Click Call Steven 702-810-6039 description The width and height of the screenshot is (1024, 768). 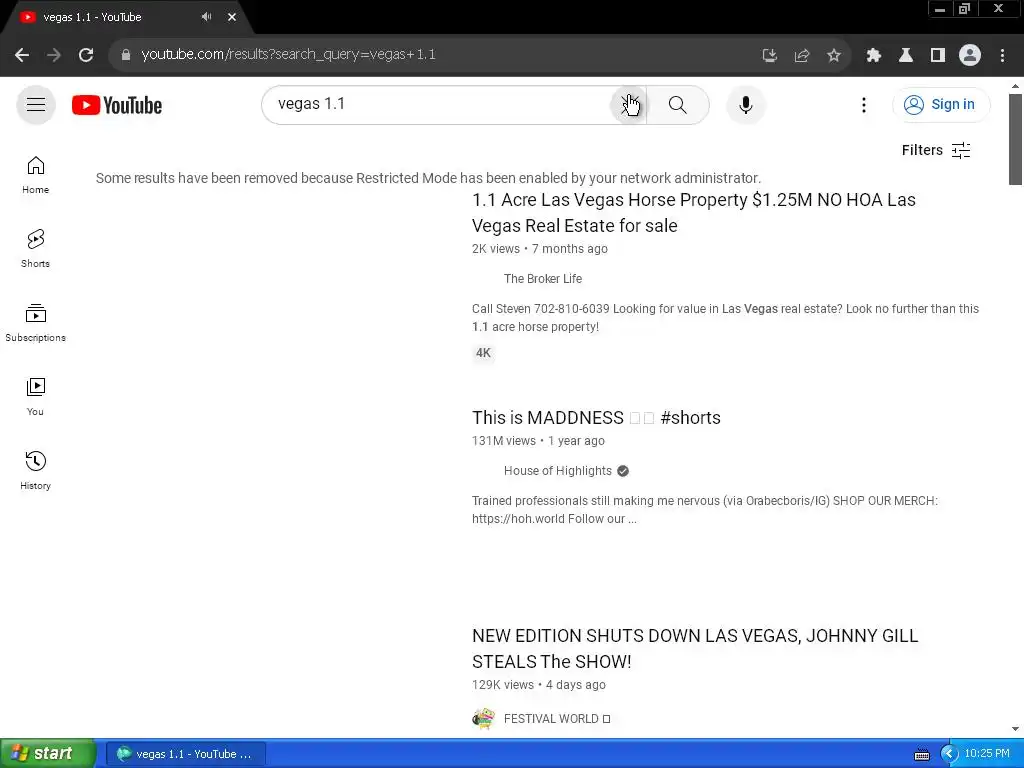(x=725, y=317)
